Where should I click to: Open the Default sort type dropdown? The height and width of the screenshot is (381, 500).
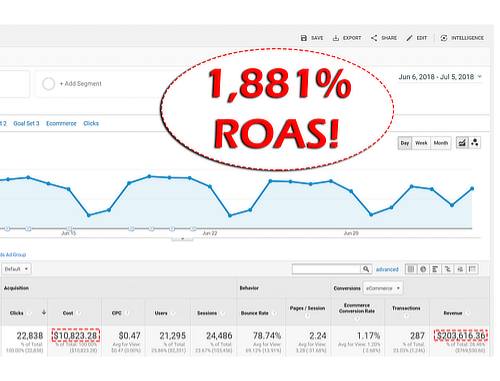tap(16, 269)
